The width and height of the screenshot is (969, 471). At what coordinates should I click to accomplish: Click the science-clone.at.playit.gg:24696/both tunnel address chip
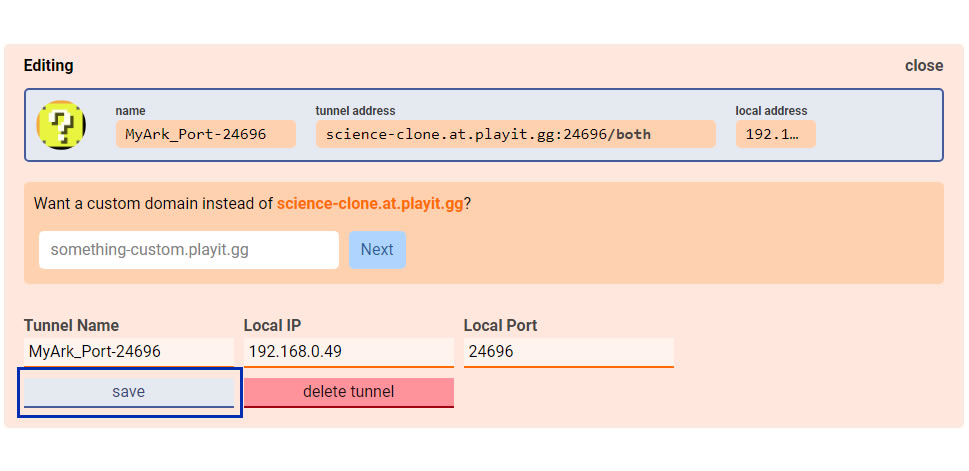[x=515, y=134]
